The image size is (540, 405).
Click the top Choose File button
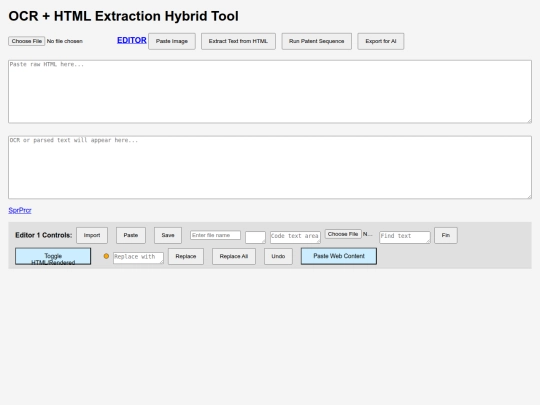point(27,41)
